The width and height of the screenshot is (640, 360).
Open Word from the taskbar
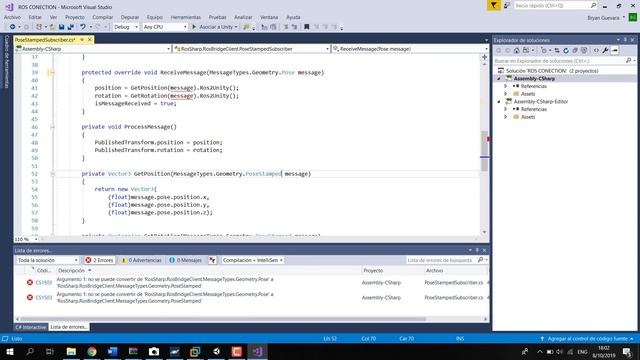point(113,351)
